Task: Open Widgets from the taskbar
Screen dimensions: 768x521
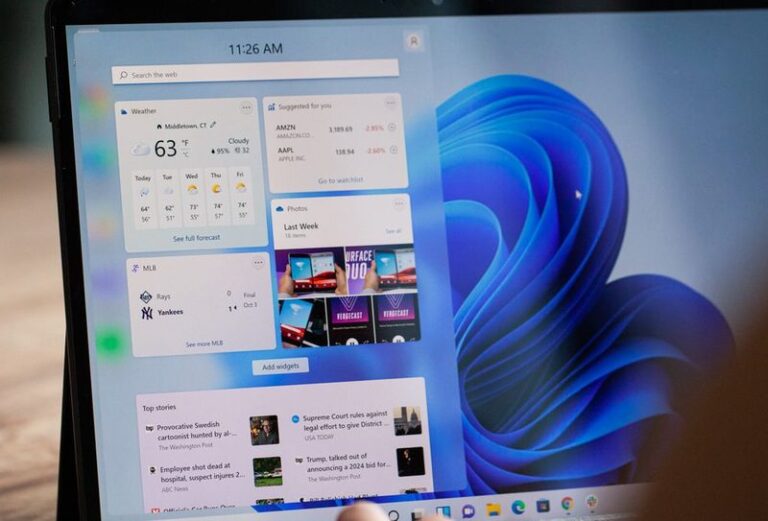Action: point(443,512)
